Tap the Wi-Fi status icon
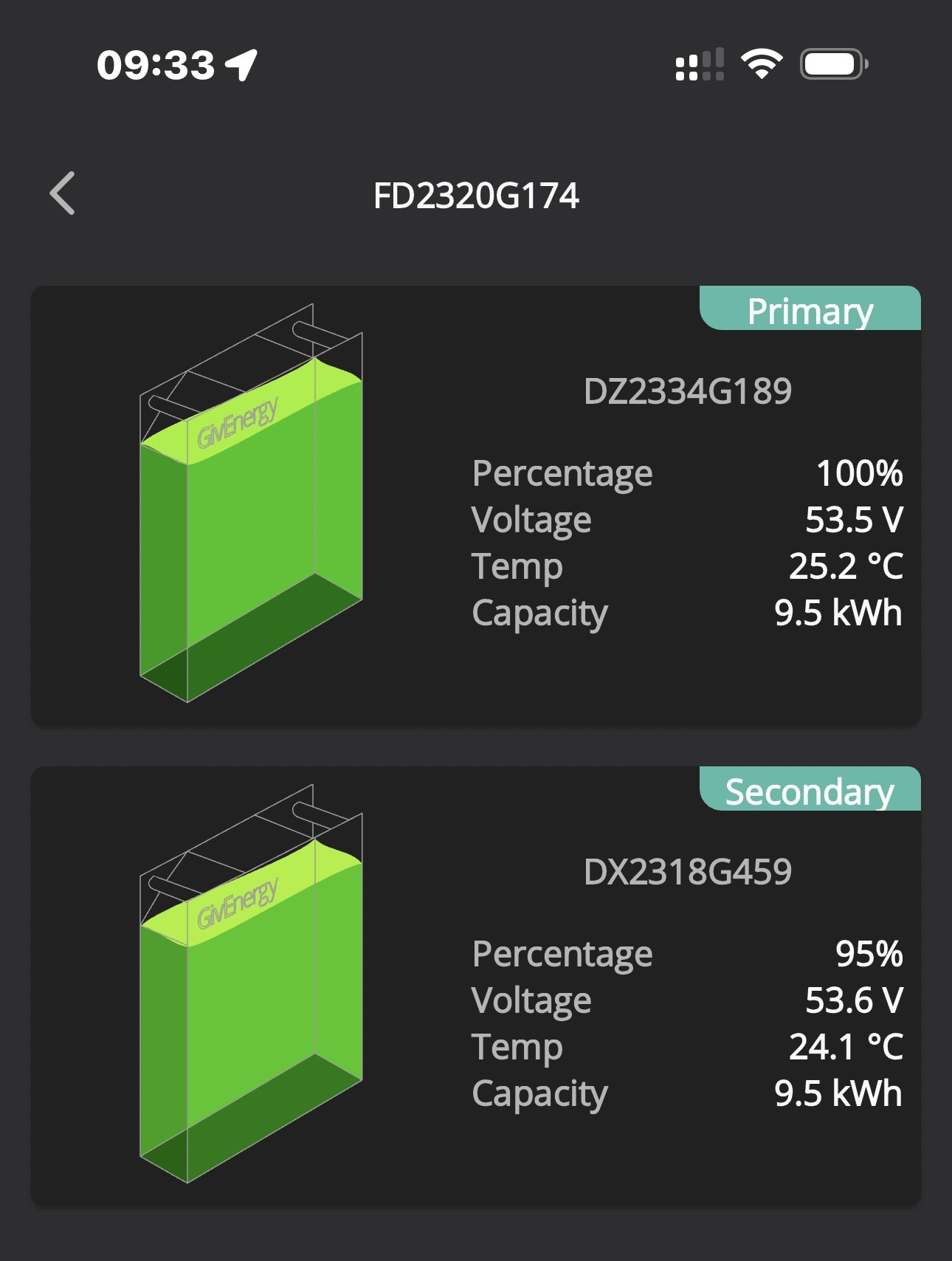Image resolution: width=952 pixels, height=1261 pixels. (762, 63)
